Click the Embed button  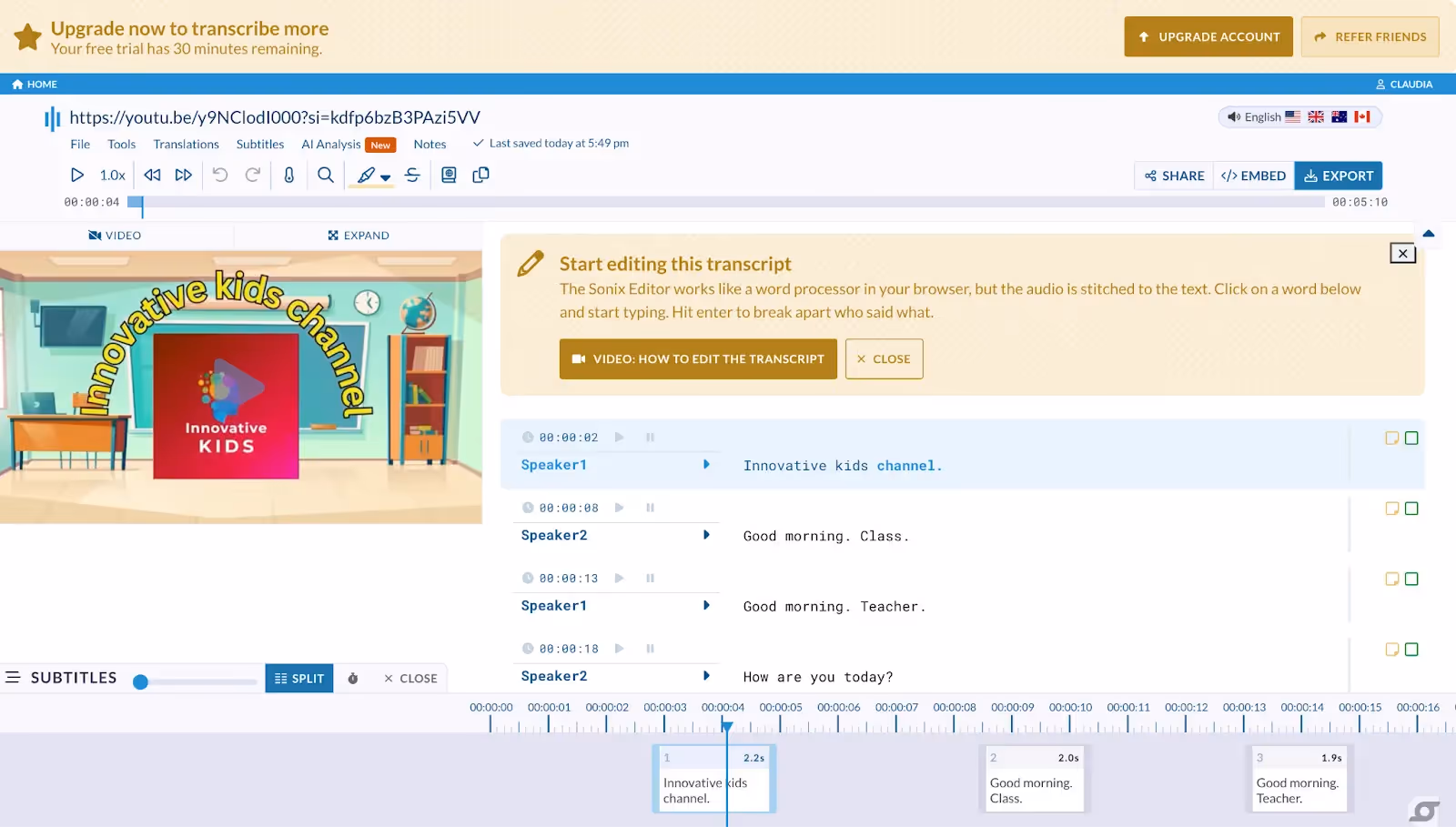coord(1253,176)
